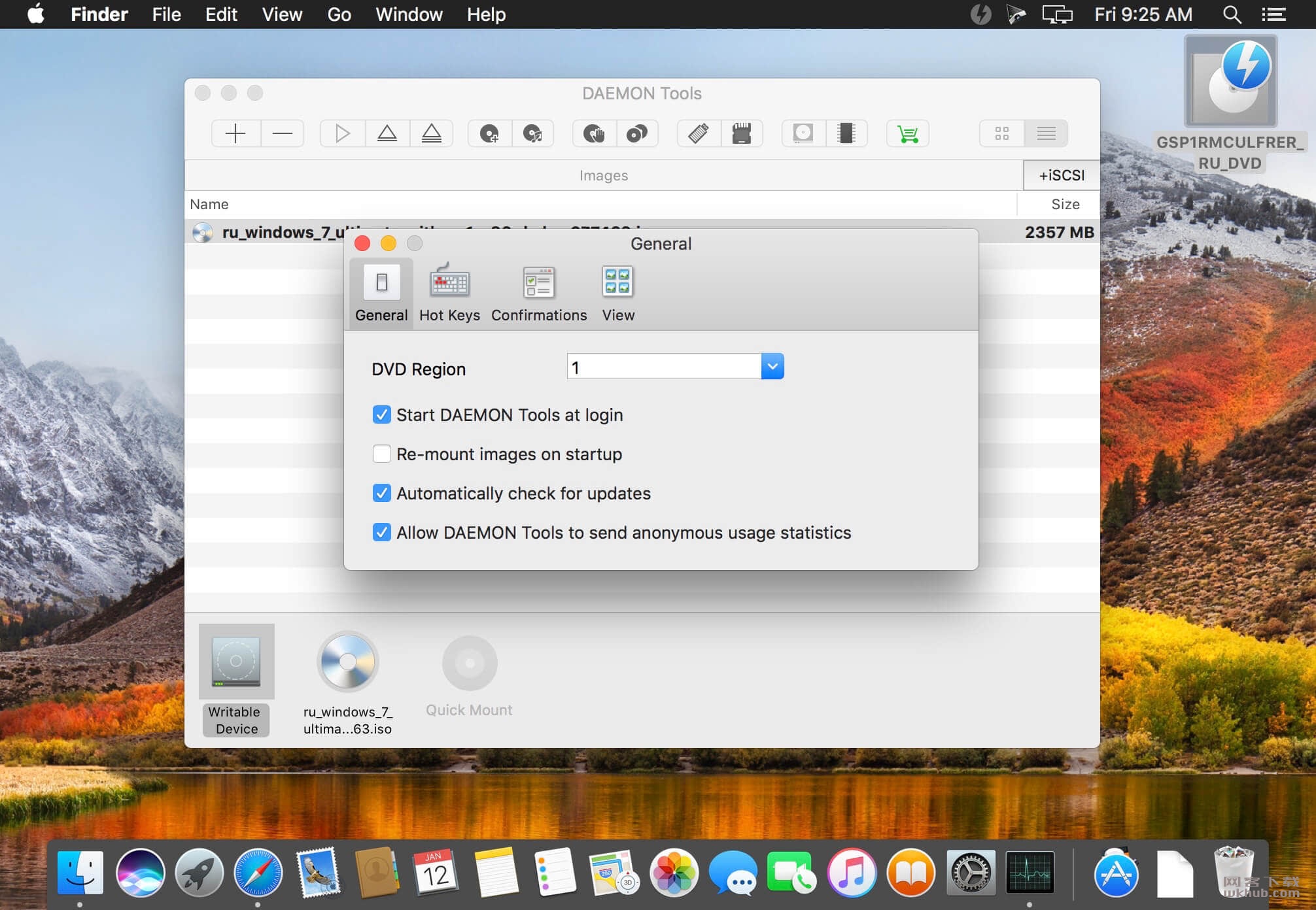This screenshot has height=910, width=1316.
Task: Minimize the General preferences window
Action: pyautogui.click(x=389, y=243)
